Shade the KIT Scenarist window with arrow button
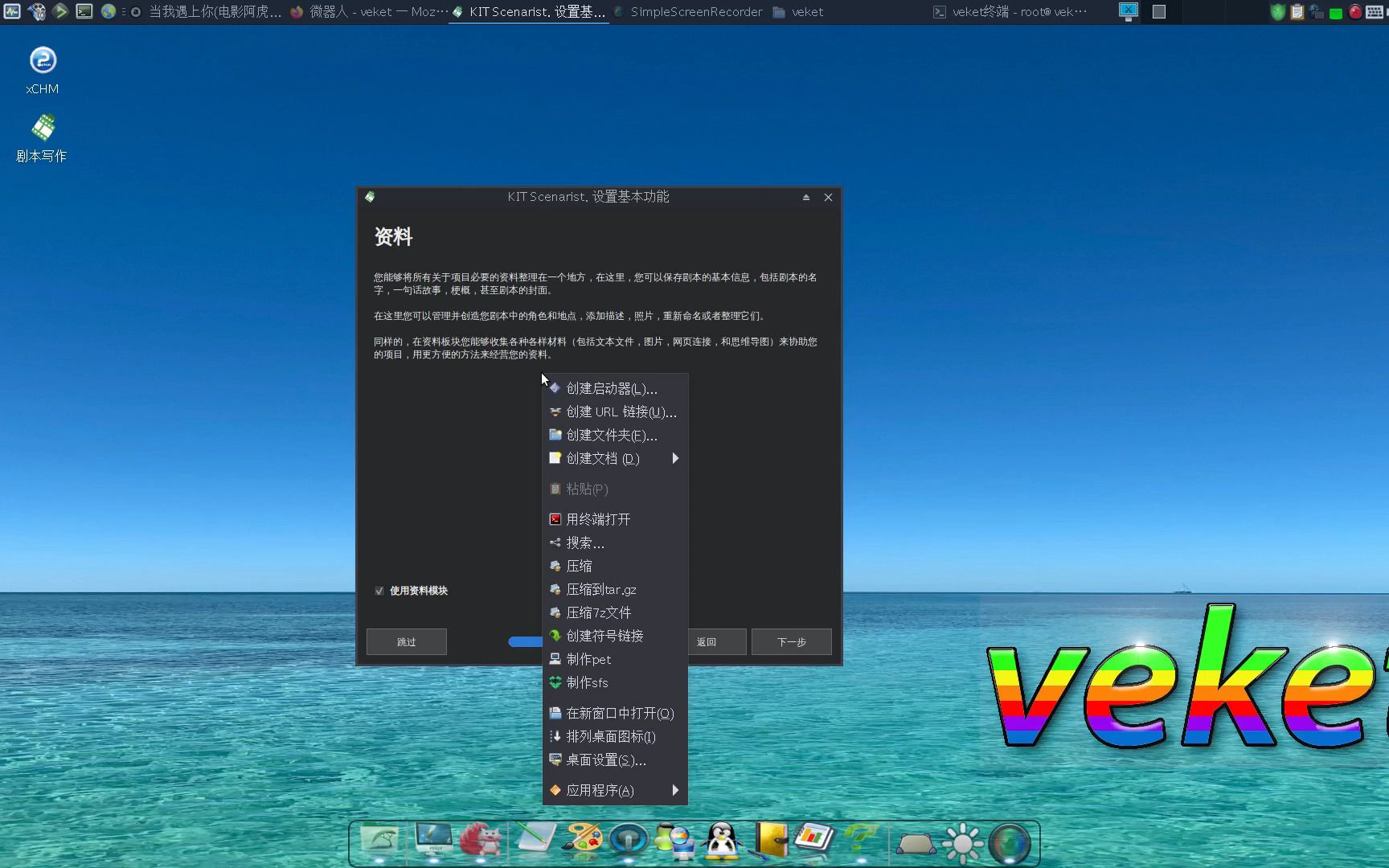1389x868 pixels. tap(806, 197)
